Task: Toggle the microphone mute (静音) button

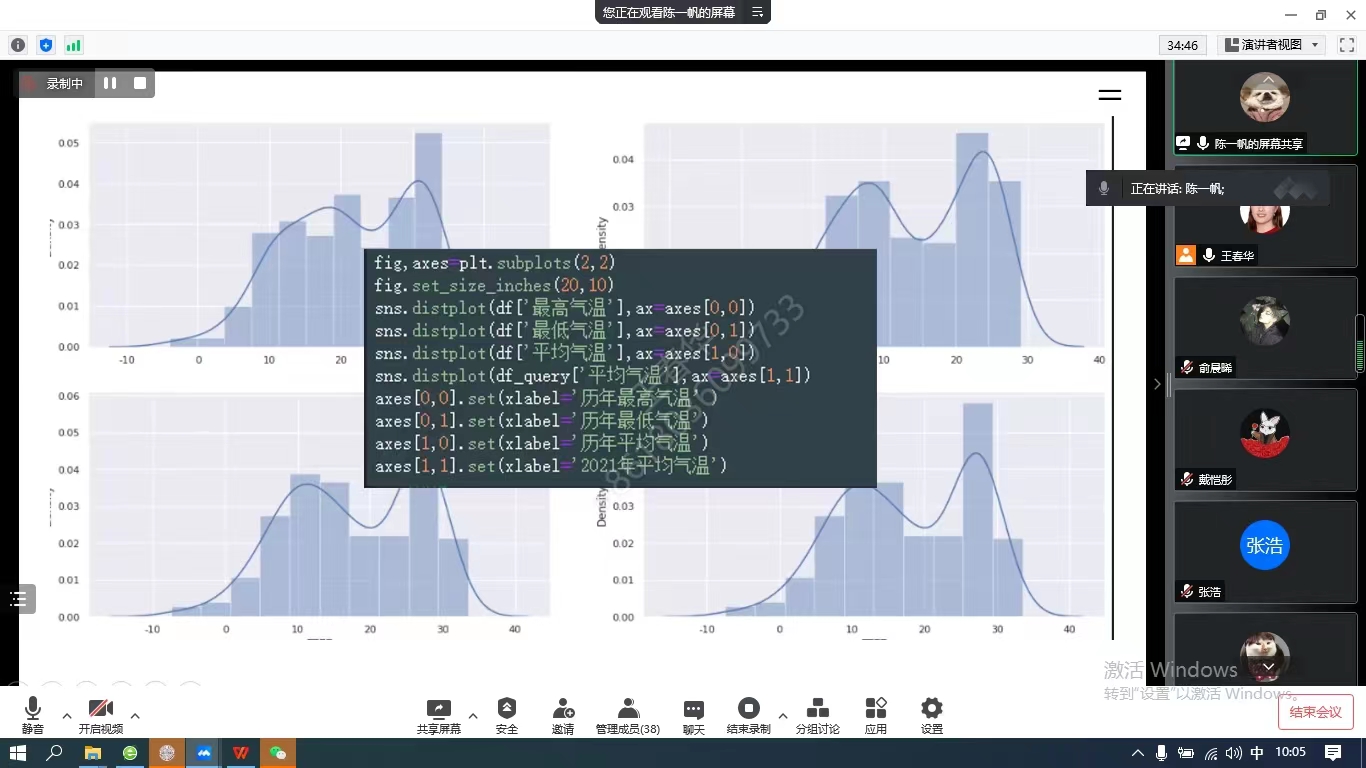Action: pos(33,716)
